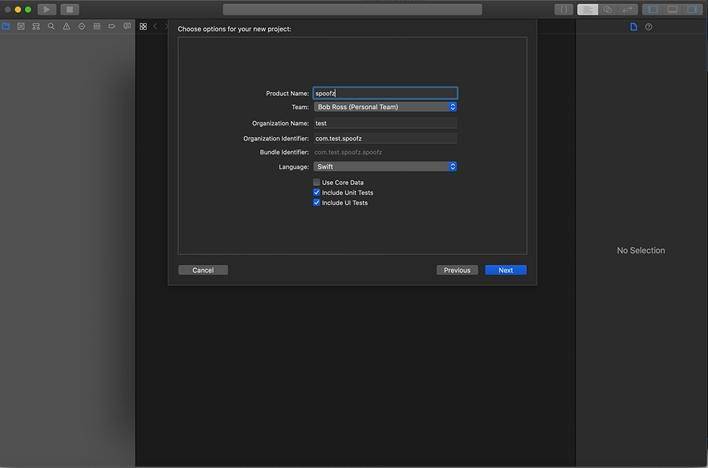Image resolution: width=708 pixels, height=468 pixels.
Task: Click the Library curly braces button
Action: 564,9
